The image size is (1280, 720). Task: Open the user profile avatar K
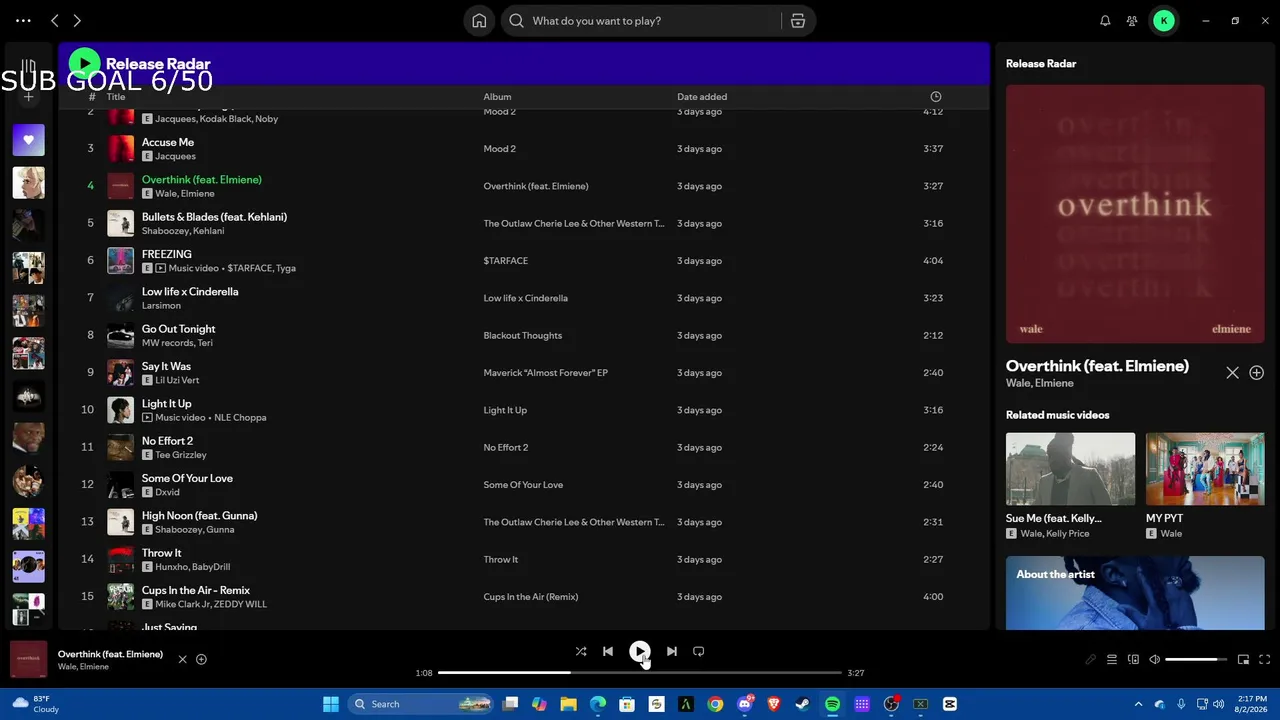coord(1164,21)
